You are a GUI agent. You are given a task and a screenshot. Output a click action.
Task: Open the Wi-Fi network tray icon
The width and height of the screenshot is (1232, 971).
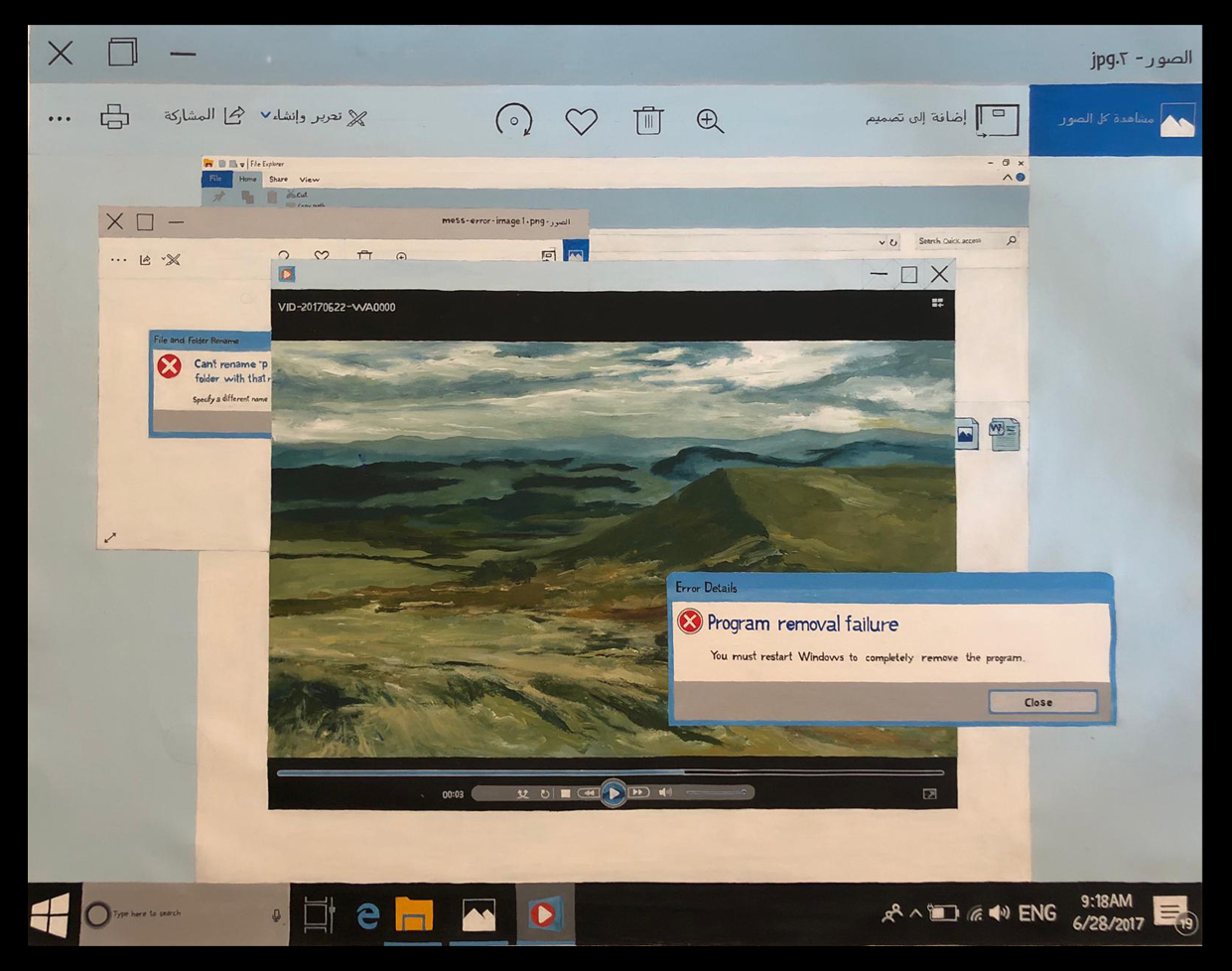[x=976, y=914]
